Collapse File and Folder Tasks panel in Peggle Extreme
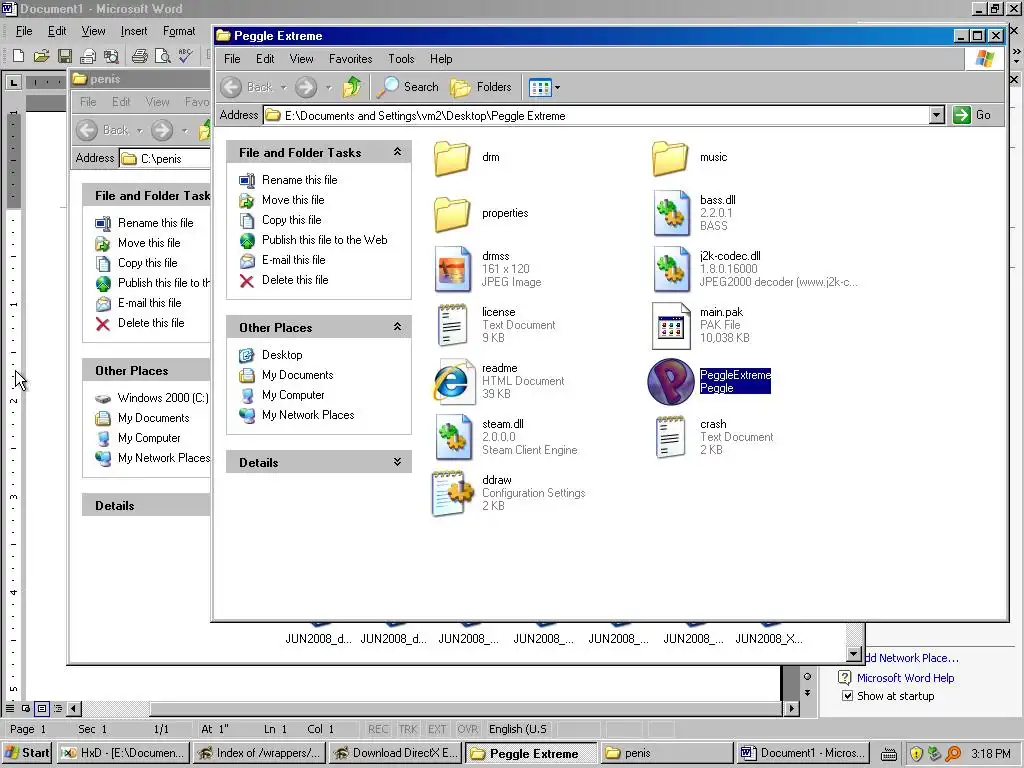 pos(397,152)
